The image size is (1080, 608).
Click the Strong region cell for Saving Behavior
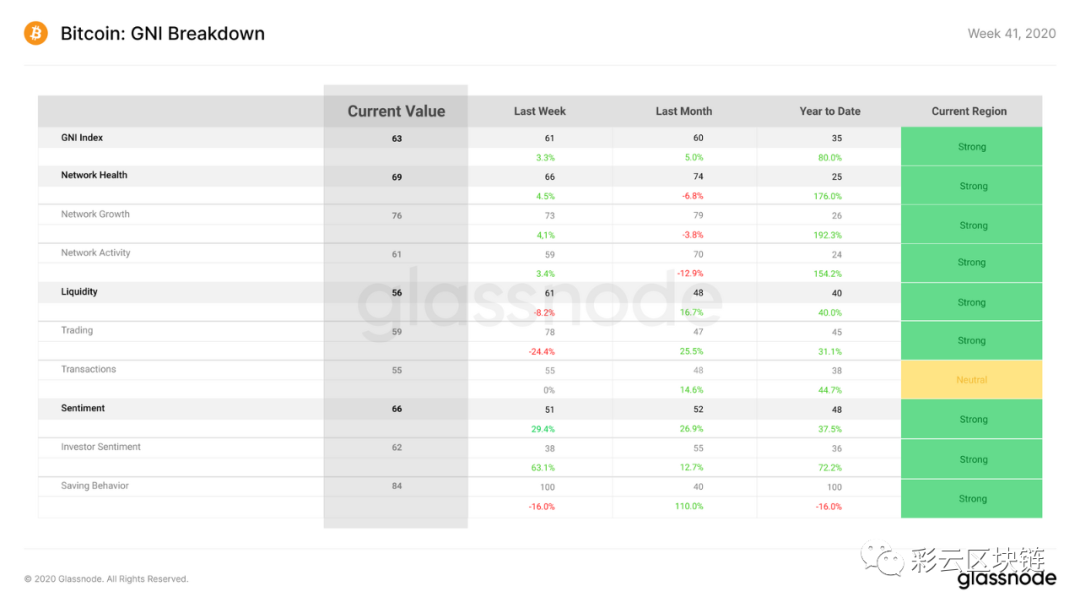971,499
